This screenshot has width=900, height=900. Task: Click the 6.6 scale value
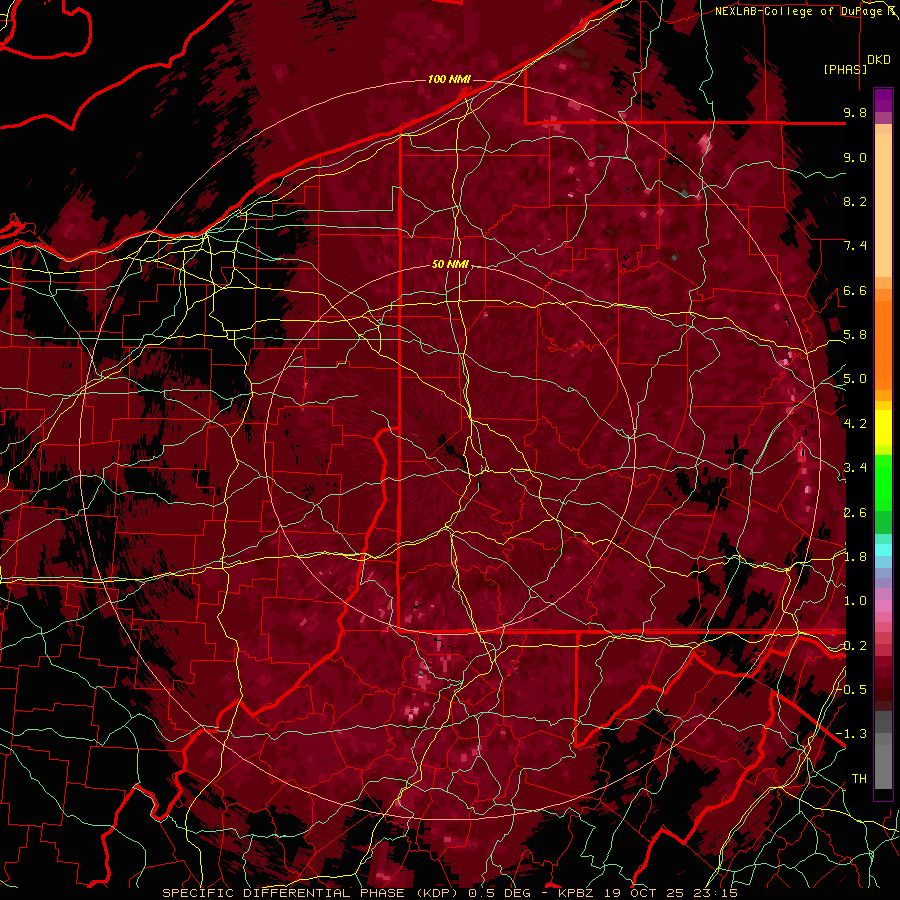855,290
